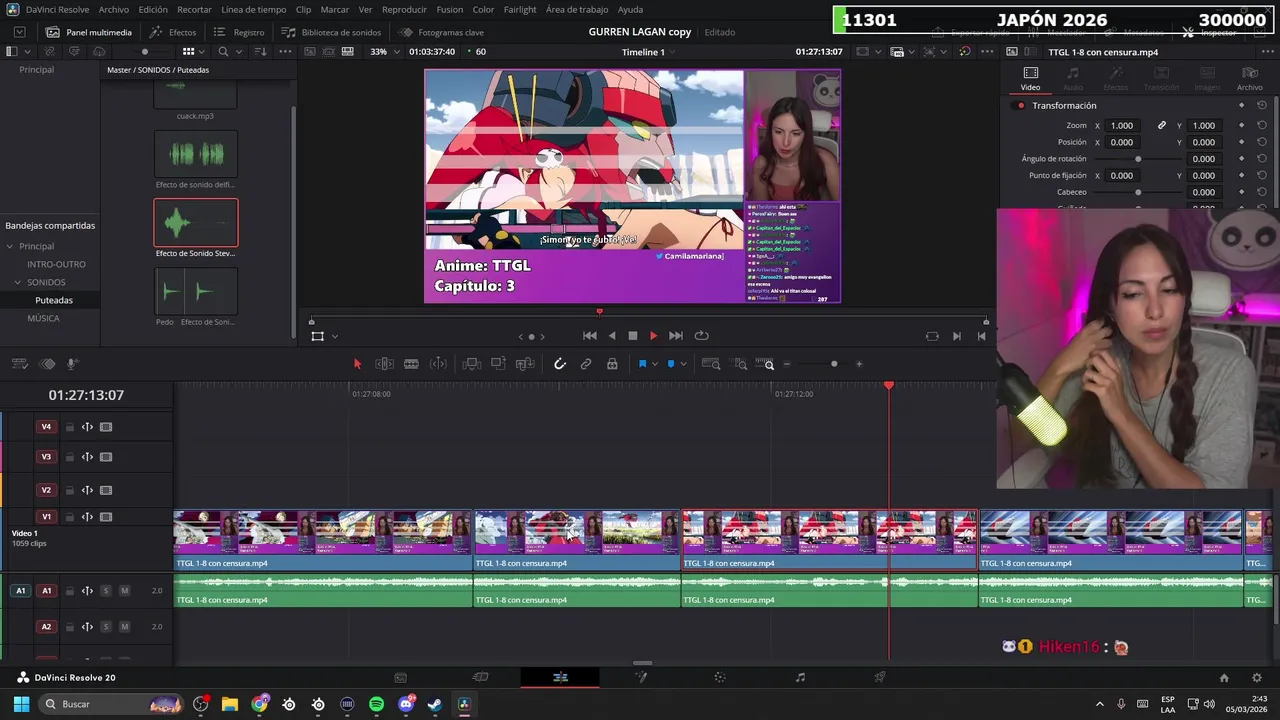Click the Insert Clip edit icon
Viewport: 1280px width, 720px height.
[472, 364]
